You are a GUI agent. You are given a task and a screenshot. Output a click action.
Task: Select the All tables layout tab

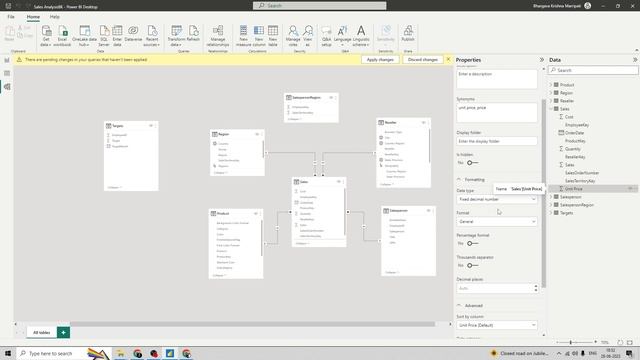click(x=42, y=332)
